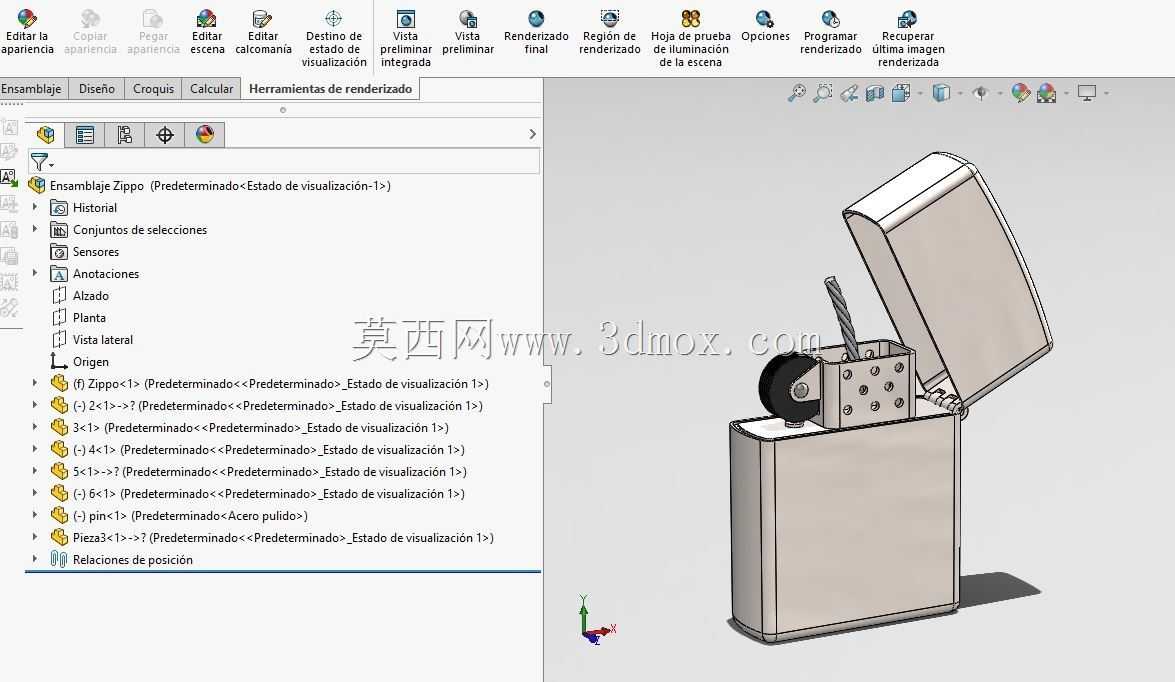Click Programar renderizado
This screenshot has height=682, width=1175.
point(830,32)
